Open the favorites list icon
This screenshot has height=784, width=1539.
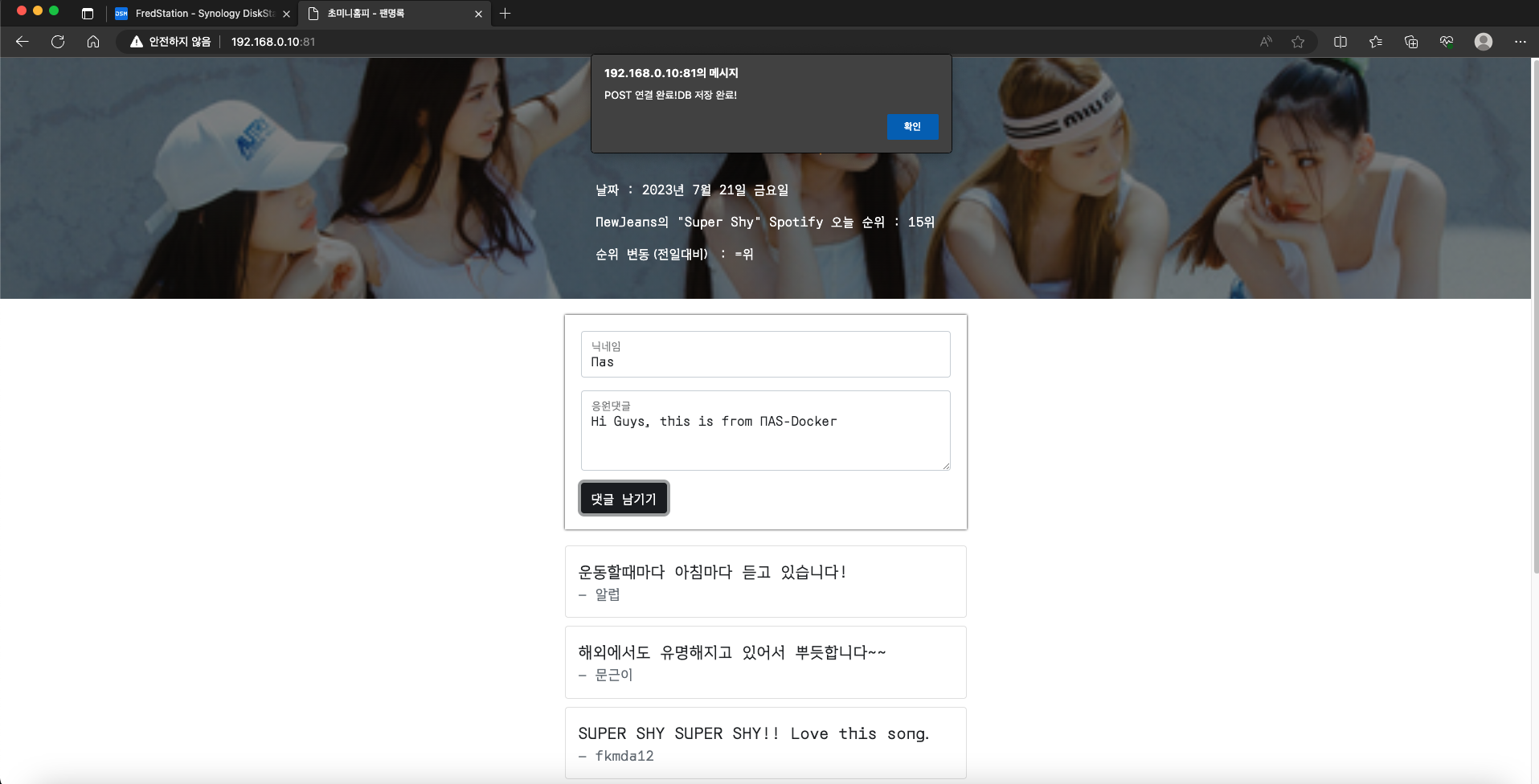(x=1376, y=42)
